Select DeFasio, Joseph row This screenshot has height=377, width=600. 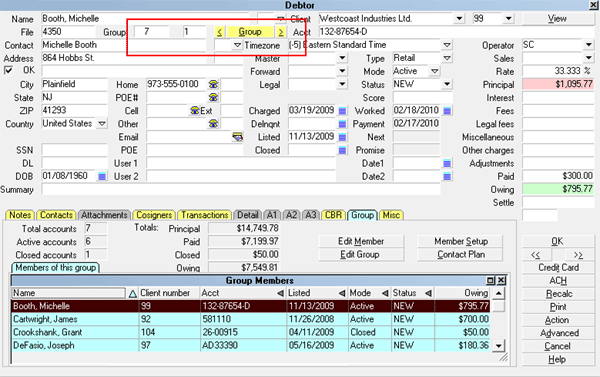pos(251,346)
